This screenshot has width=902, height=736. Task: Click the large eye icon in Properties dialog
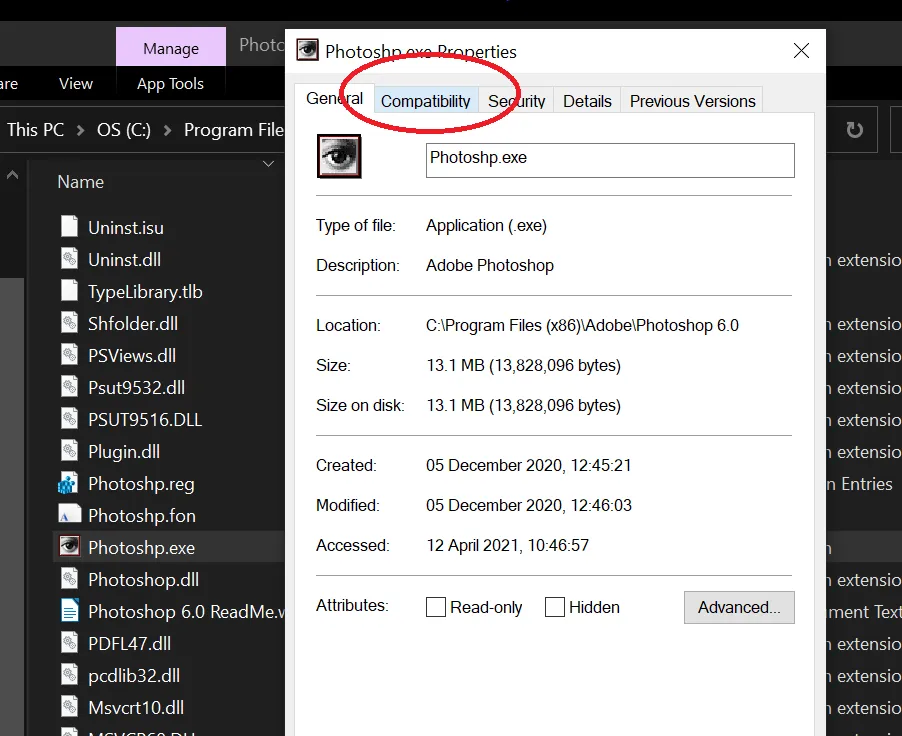pos(339,157)
